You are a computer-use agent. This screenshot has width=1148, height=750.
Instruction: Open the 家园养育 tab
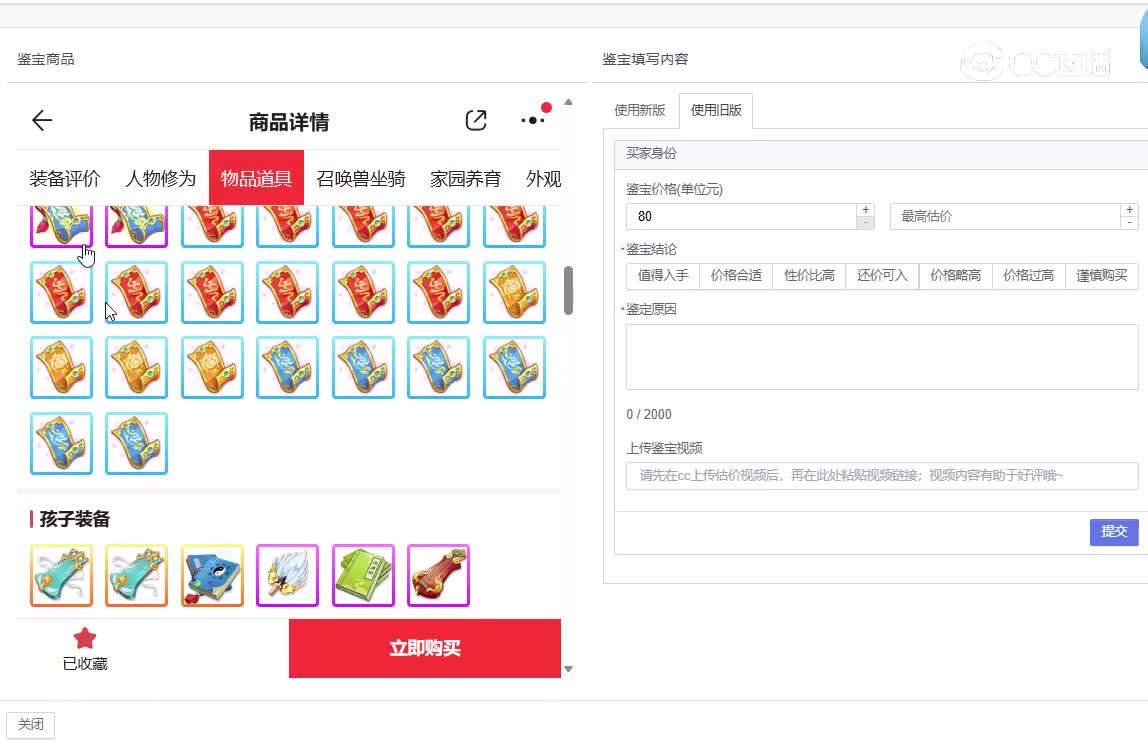[466, 178]
